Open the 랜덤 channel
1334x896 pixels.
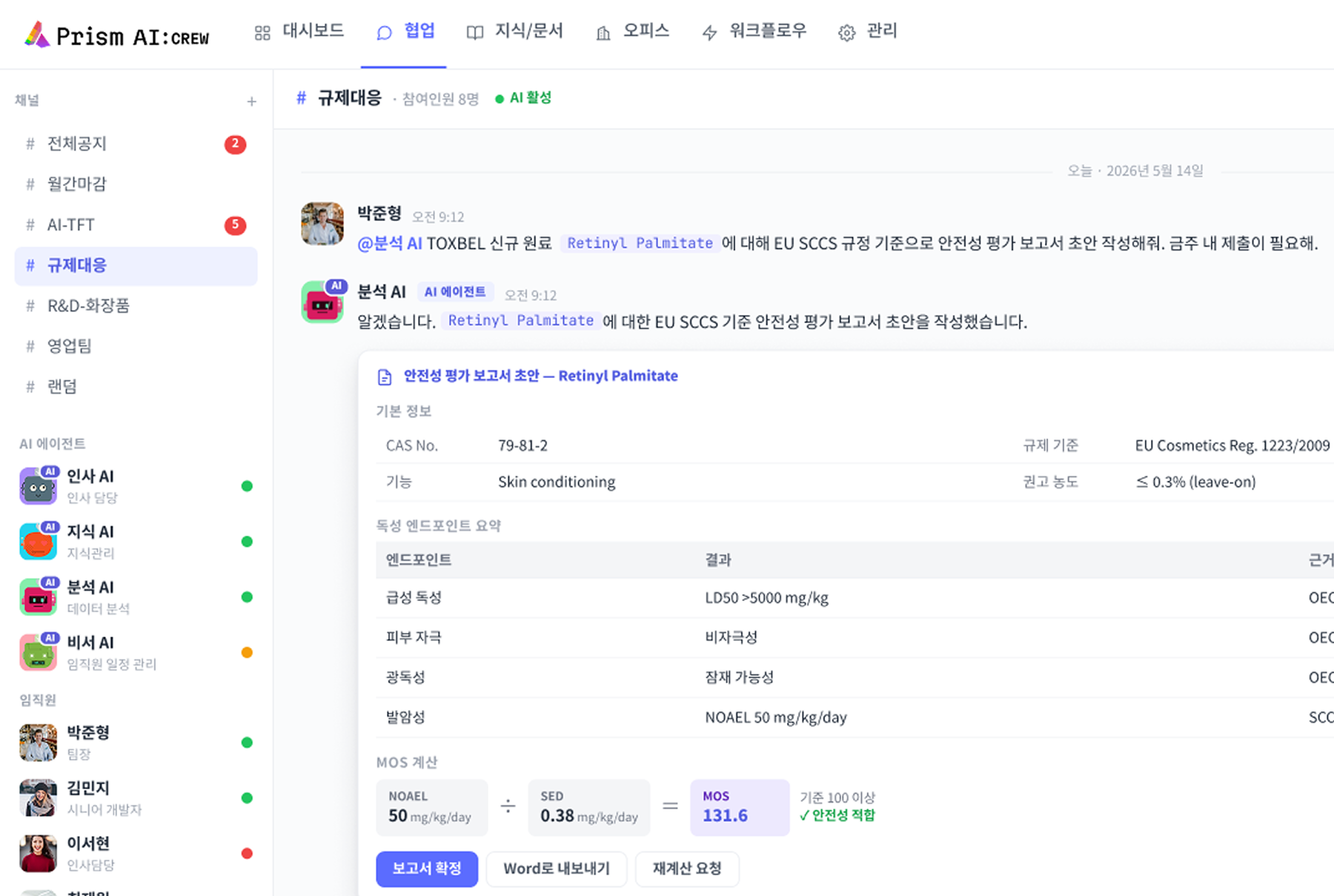pyautogui.click(x=136, y=386)
